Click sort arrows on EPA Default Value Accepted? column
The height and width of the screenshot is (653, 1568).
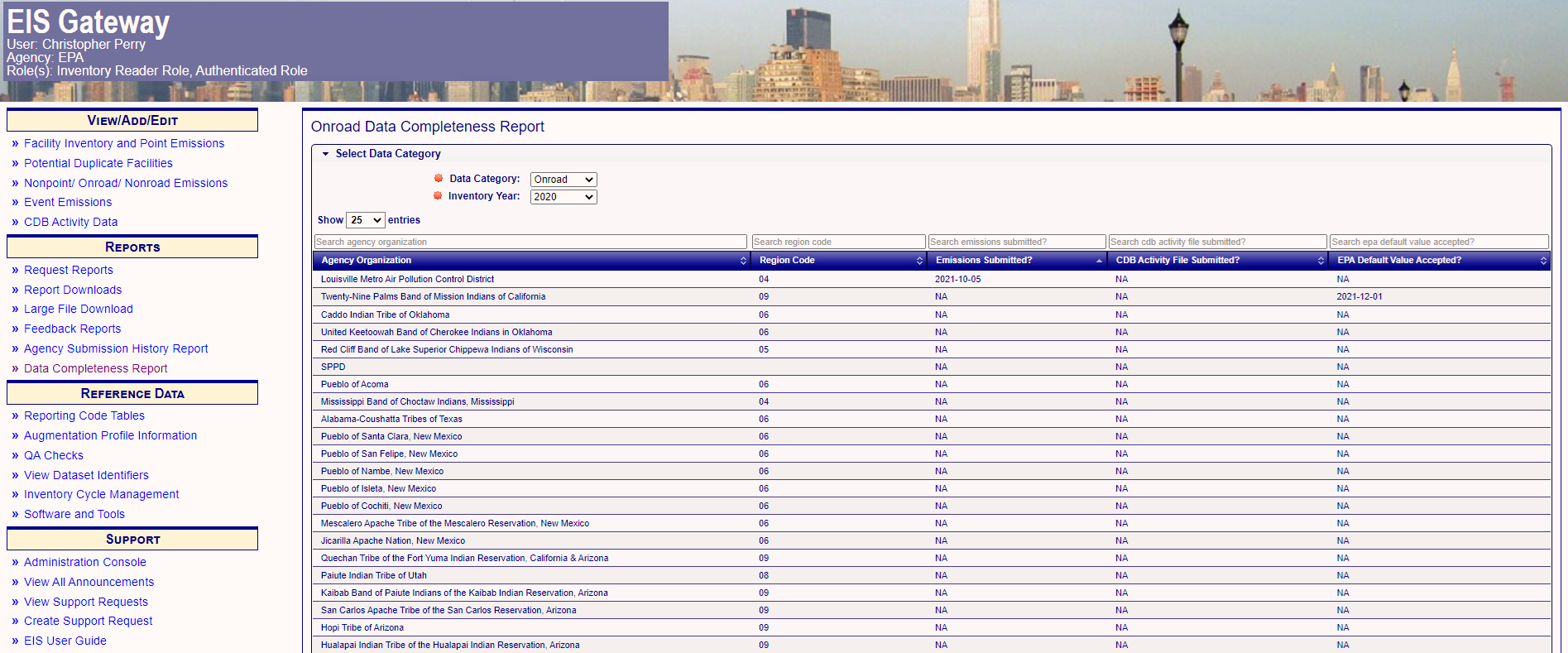1543,261
